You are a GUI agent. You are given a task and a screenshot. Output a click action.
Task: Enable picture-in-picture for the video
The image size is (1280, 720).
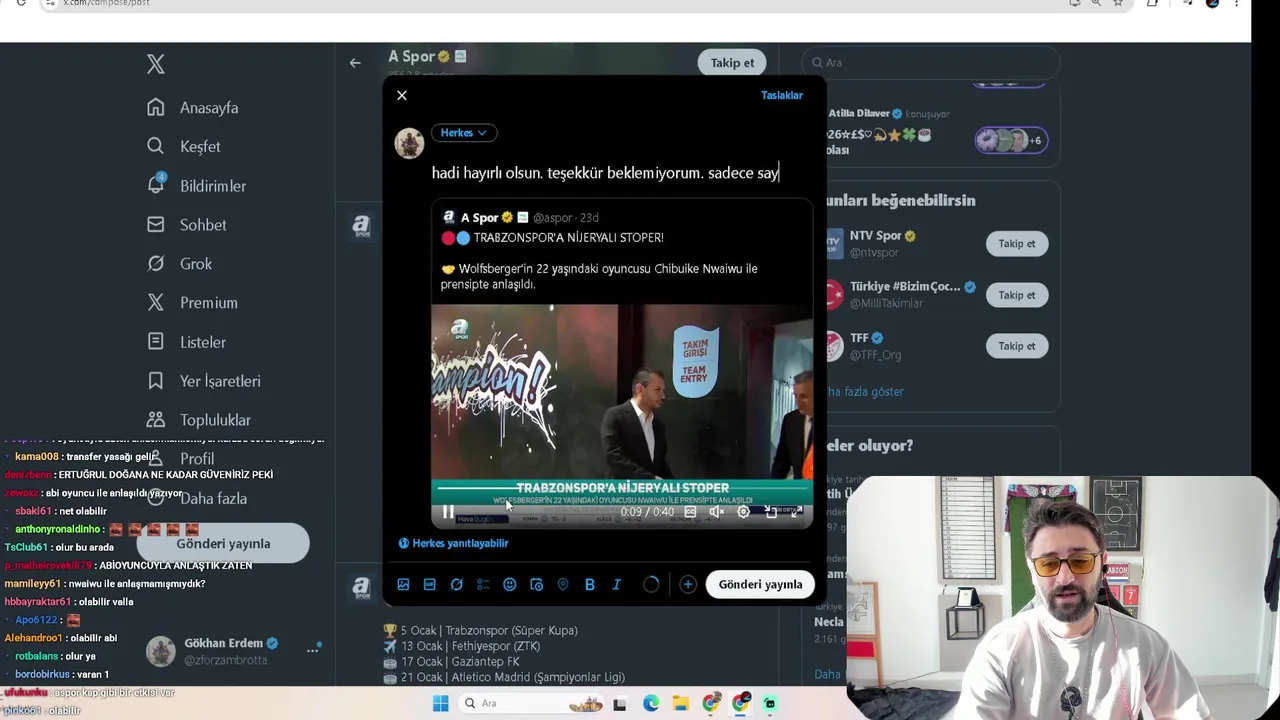(x=770, y=511)
